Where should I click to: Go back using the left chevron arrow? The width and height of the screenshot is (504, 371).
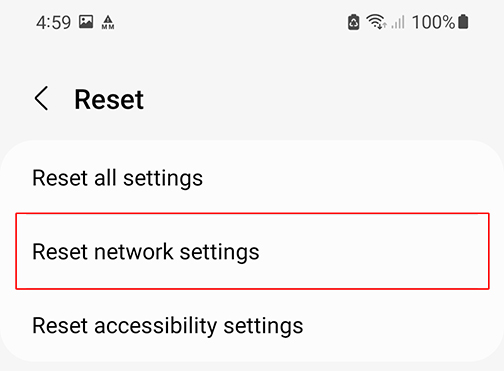coord(42,98)
